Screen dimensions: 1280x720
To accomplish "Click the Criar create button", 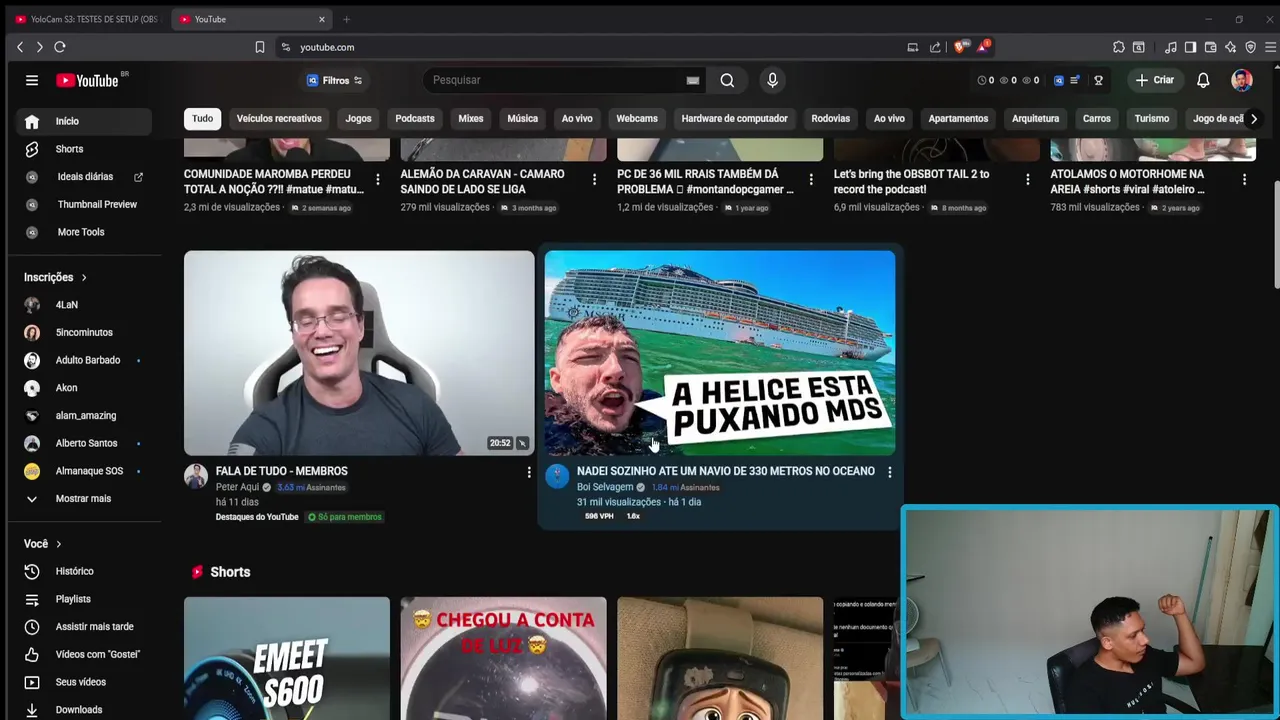I will pos(1155,80).
